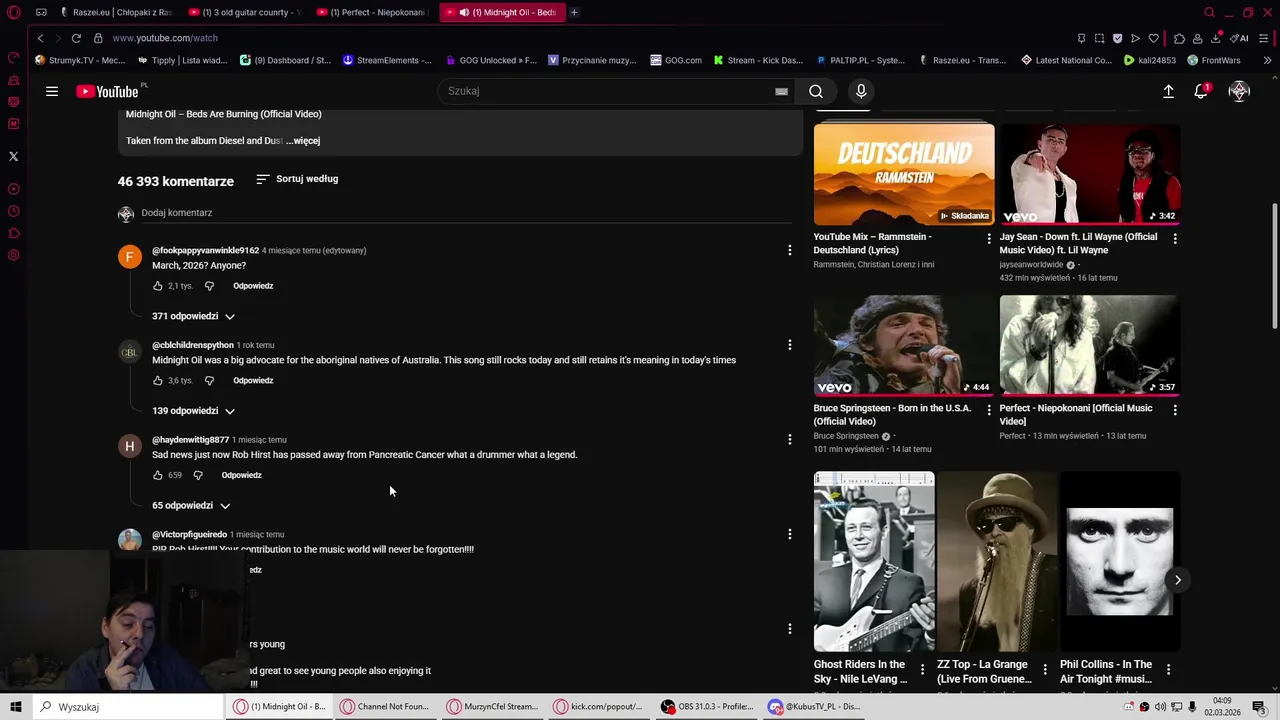Image resolution: width=1280 pixels, height=720 pixels.
Task: Open the snapshot tool icon in address bar
Action: coord(1099,38)
